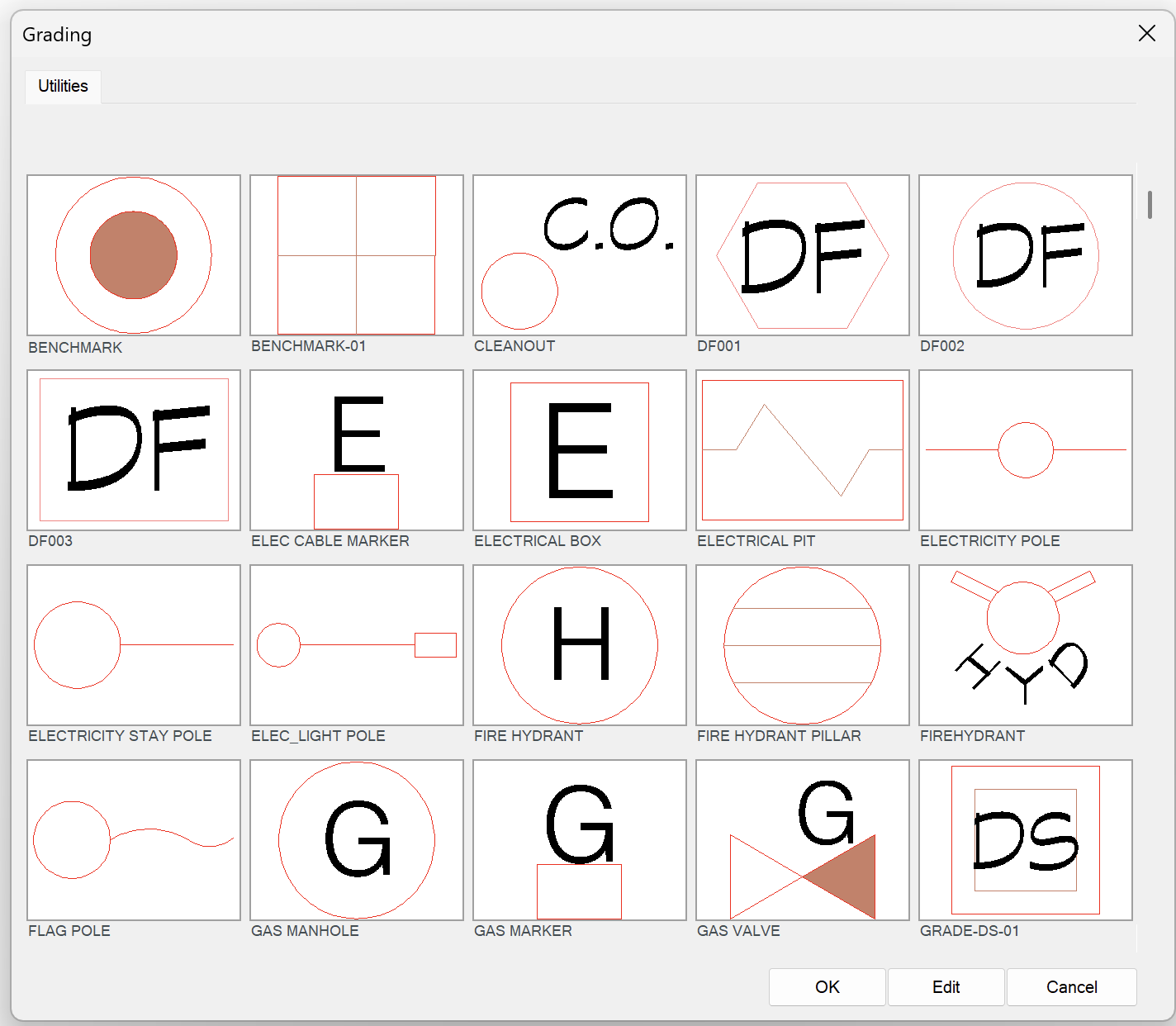The height and width of the screenshot is (1026, 1176).
Task: Pick the GRADE-DS-01 symbol
Action: pos(1026,840)
